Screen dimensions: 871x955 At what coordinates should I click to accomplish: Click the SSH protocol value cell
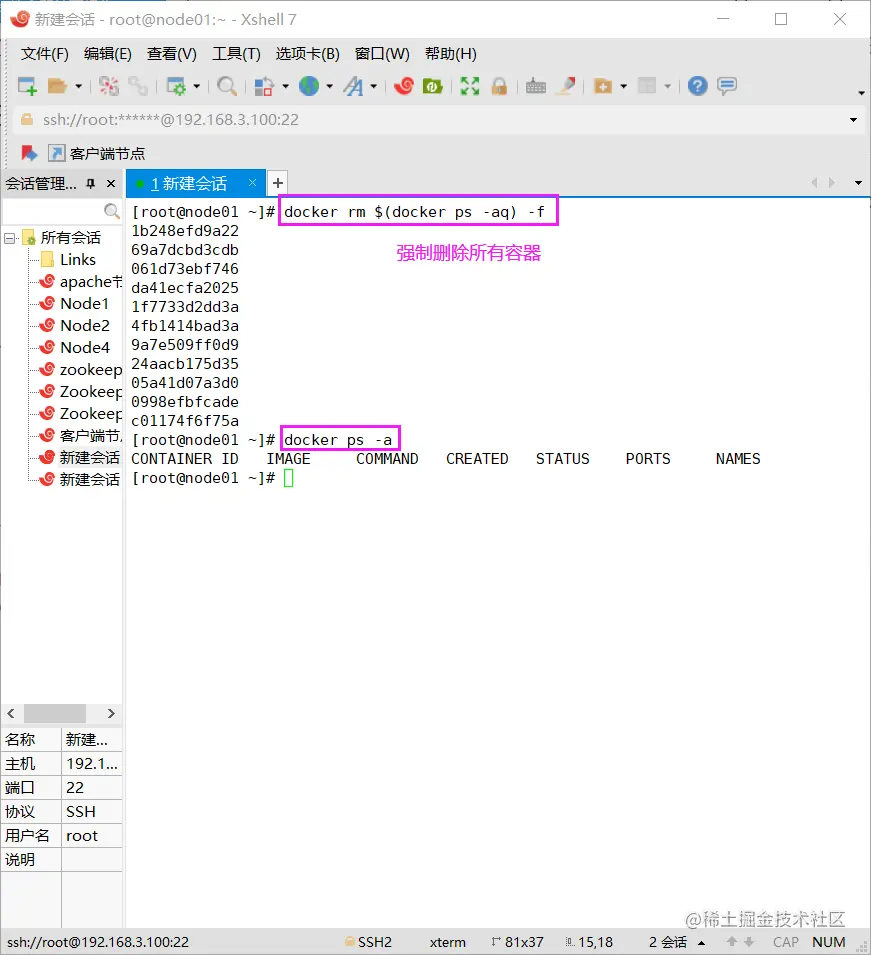coord(92,812)
